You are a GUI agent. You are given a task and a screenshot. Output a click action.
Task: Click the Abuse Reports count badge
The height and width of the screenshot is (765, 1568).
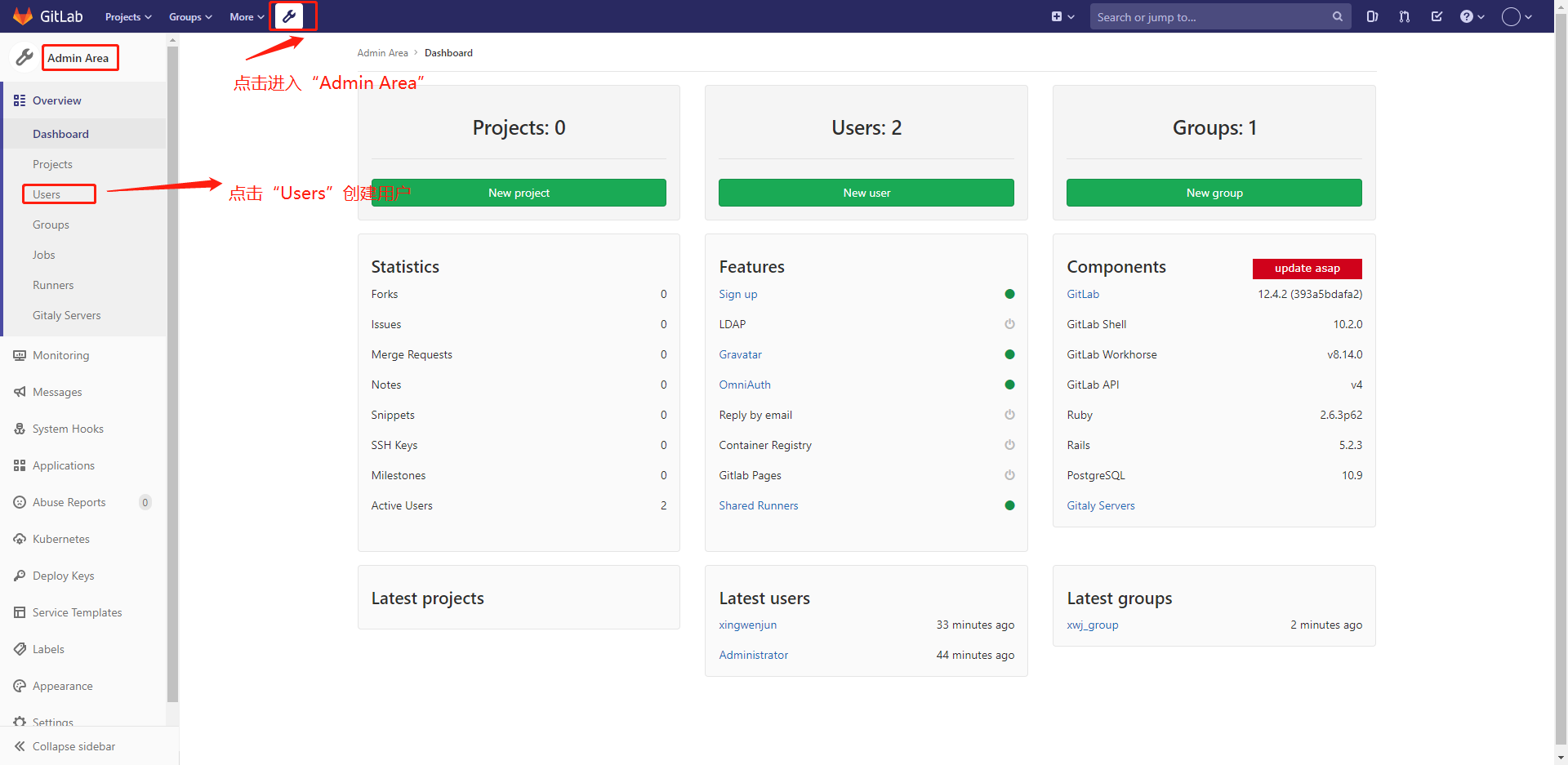pos(145,502)
